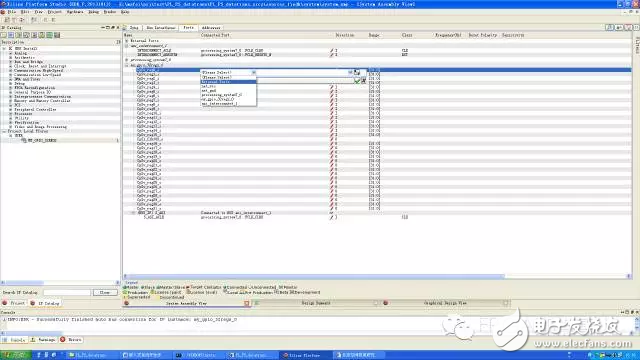Expand External Ports group in ports list
Screen dimensions: 640x360
pos(127,41)
